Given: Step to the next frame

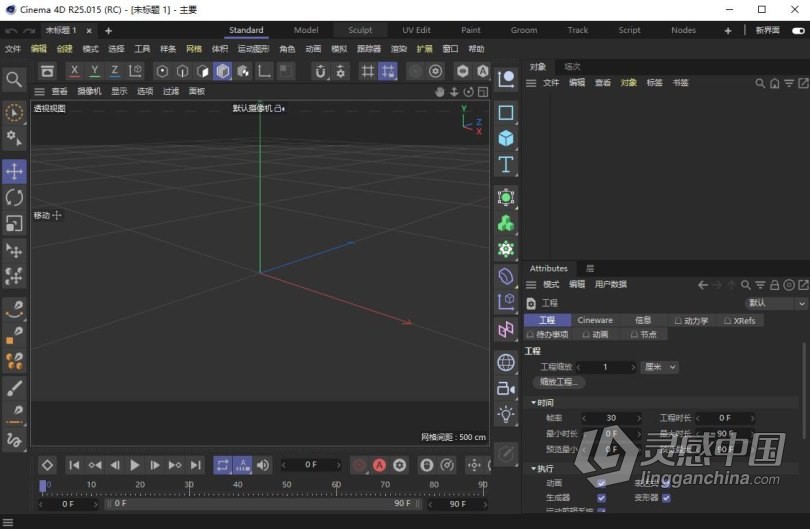Looking at the screenshot, I should pyautogui.click(x=154, y=465).
